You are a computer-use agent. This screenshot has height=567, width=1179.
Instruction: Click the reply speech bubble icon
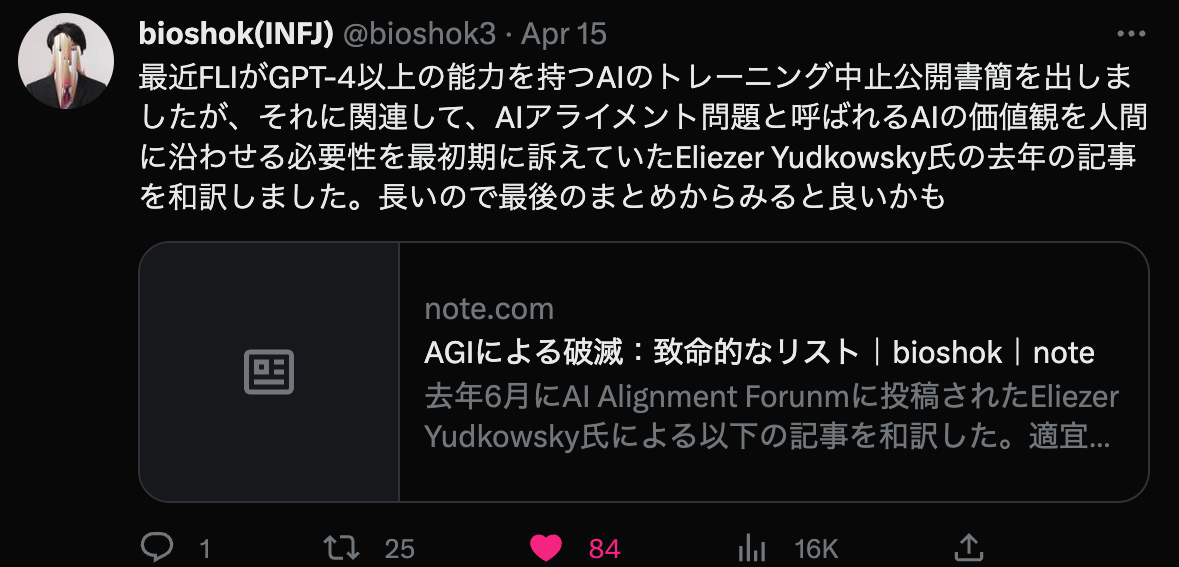(x=157, y=547)
